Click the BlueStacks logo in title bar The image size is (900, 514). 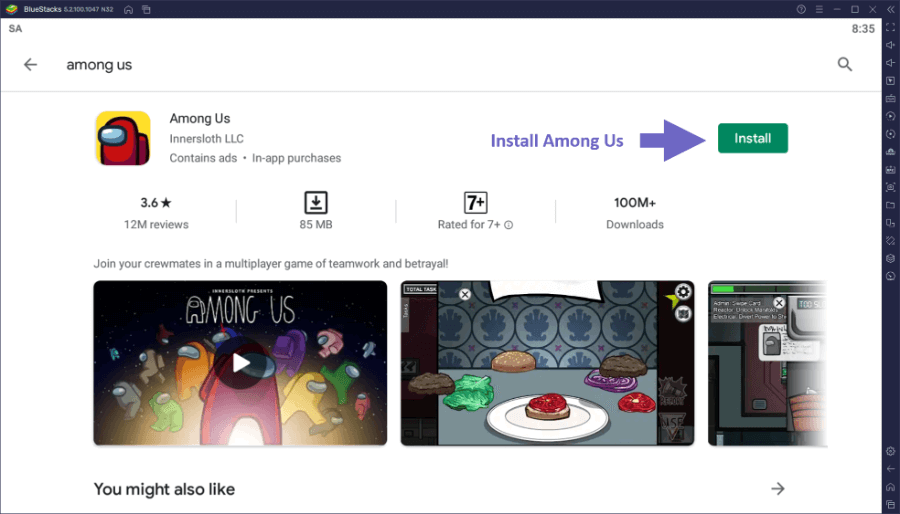(11, 9)
